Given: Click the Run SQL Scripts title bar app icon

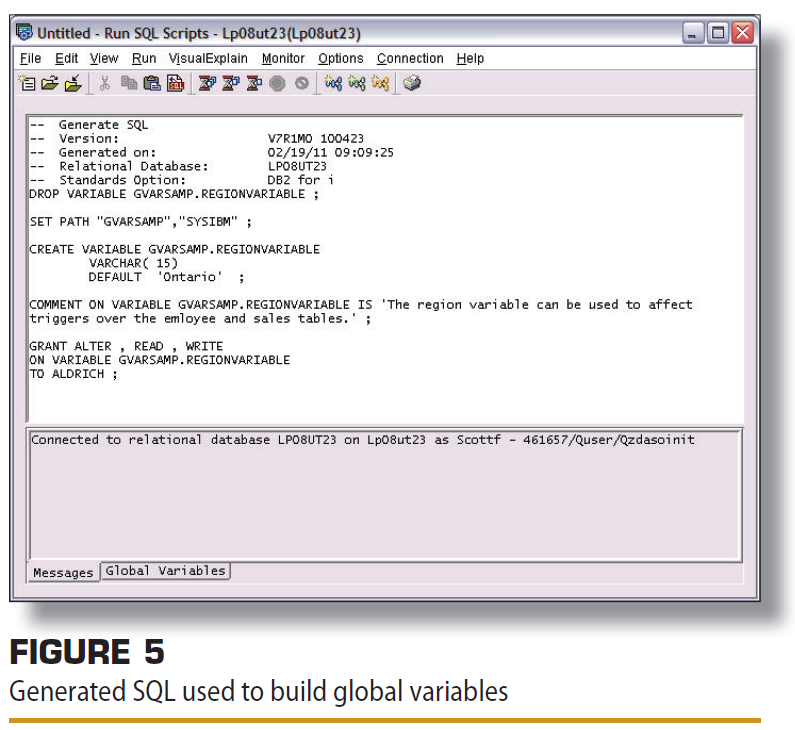Looking at the screenshot, I should (24, 32).
